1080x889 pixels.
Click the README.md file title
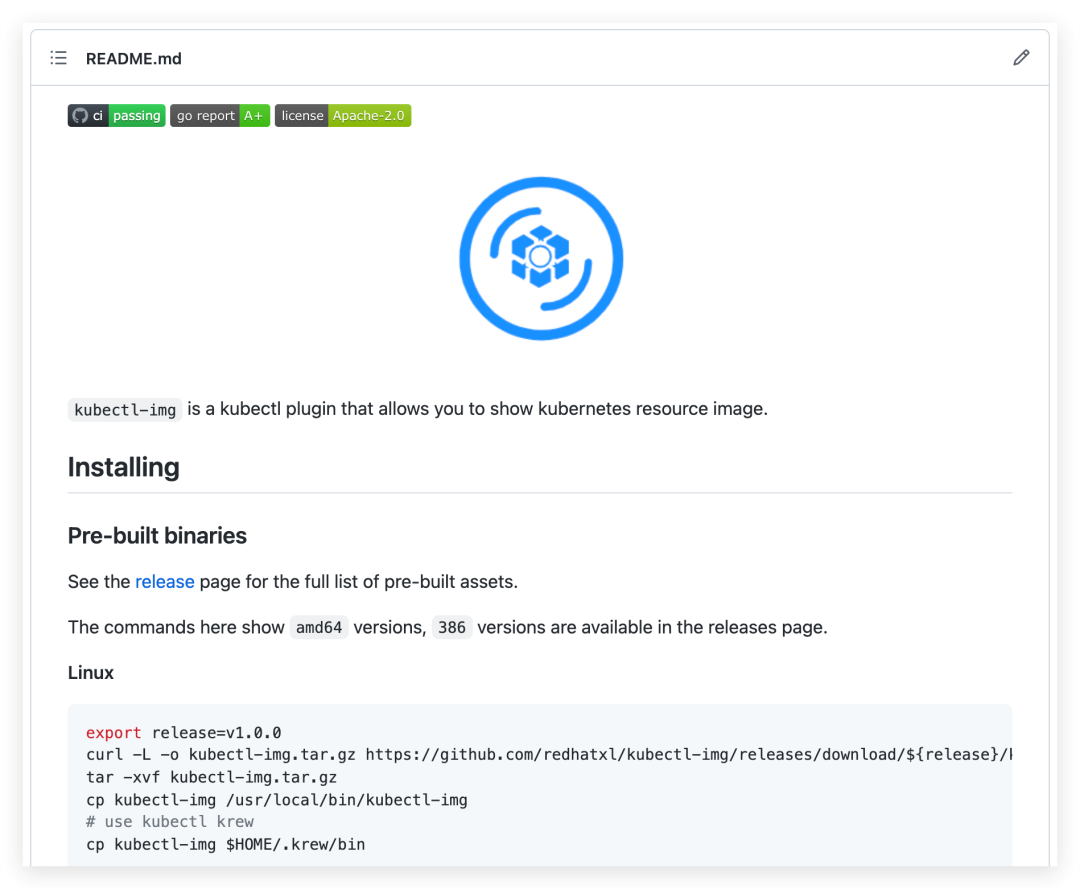(x=134, y=59)
